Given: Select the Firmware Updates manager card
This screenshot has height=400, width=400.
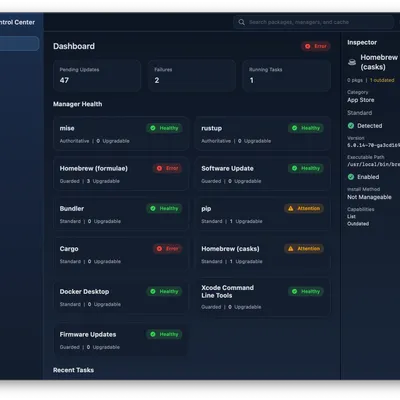Looking at the screenshot, I should coord(121,340).
